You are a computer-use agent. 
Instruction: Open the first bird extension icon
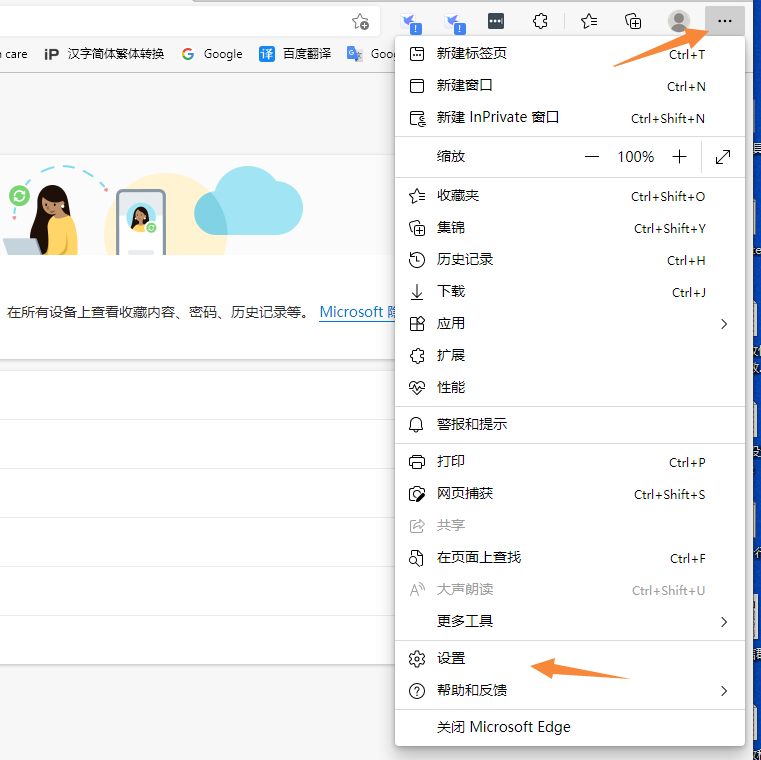click(x=411, y=22)
